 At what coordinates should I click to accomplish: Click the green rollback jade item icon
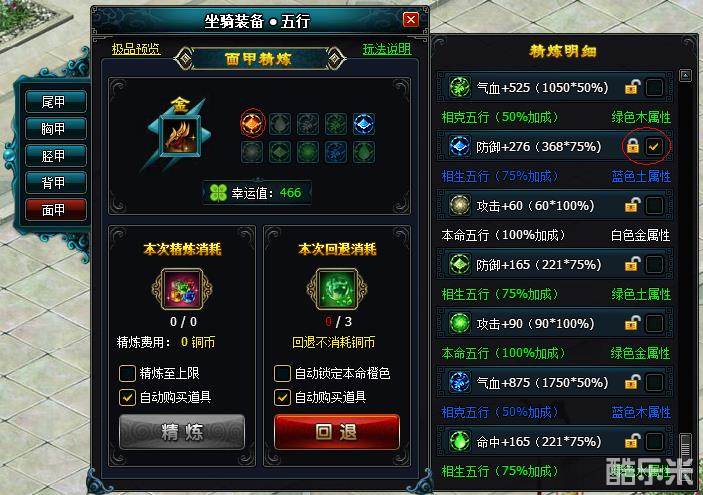click(x=337, y=289)
